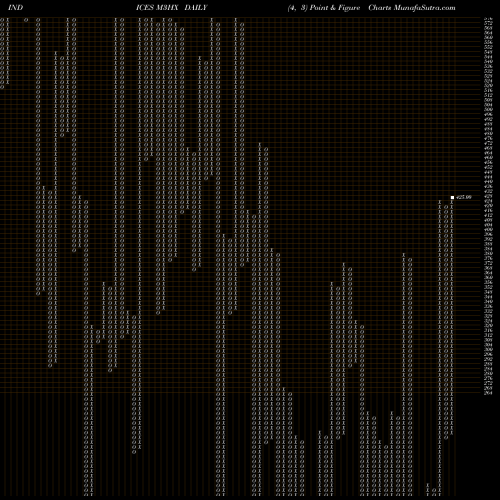Click the 'IND' label in the header
Screen dimensions: 500x500
[15, 8]
